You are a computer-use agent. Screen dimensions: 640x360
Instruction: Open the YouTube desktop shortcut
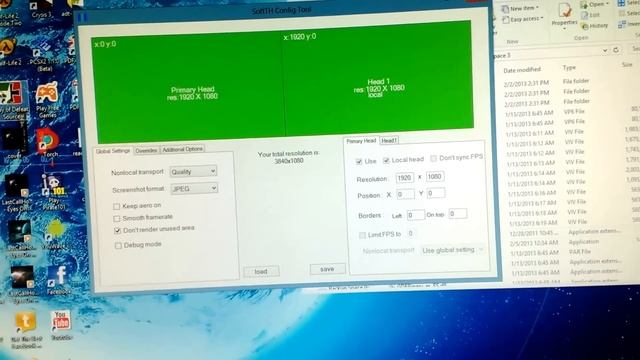pos(61,325)
